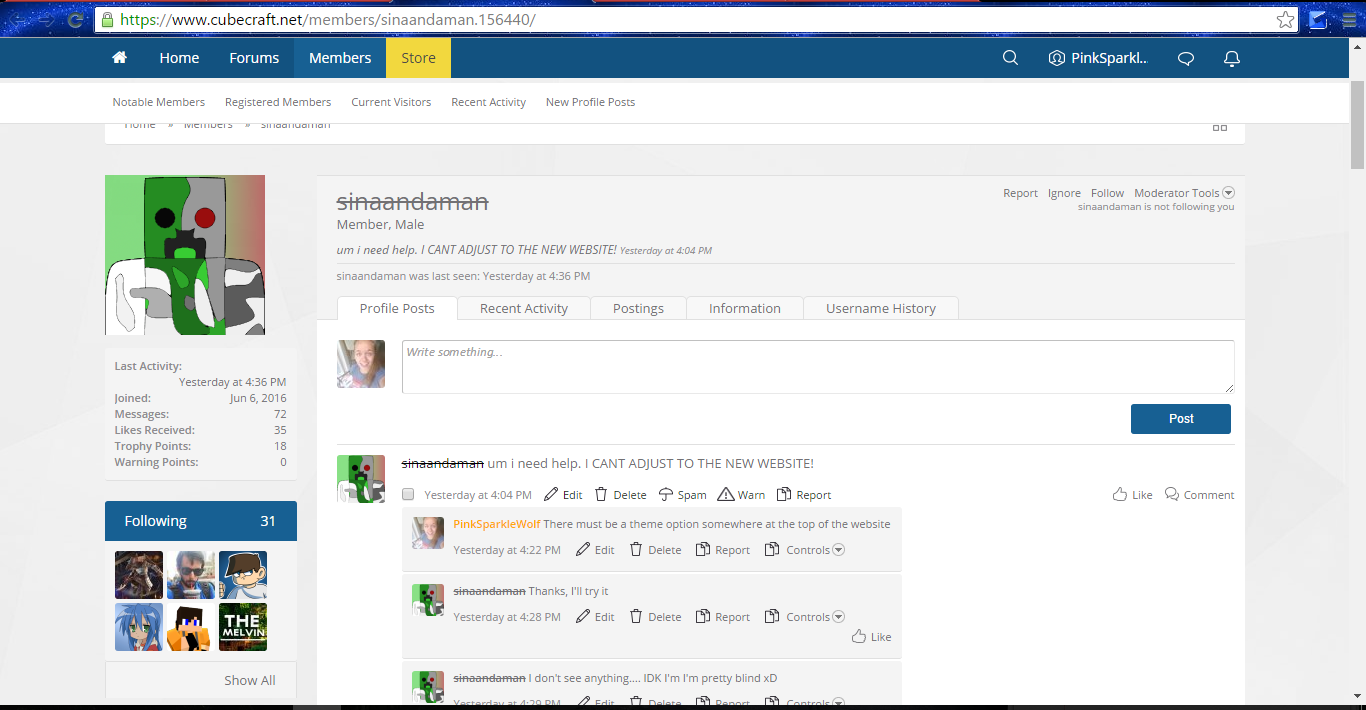Report the 4:22 PM comment

coord(722,550)
